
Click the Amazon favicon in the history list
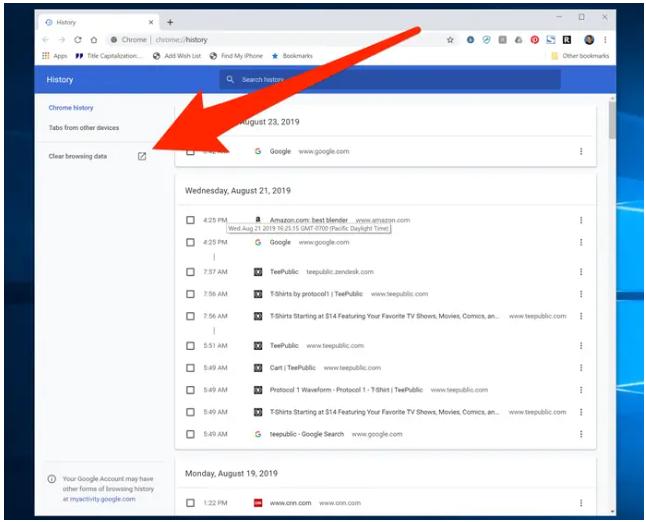click(x=258, y=220)
